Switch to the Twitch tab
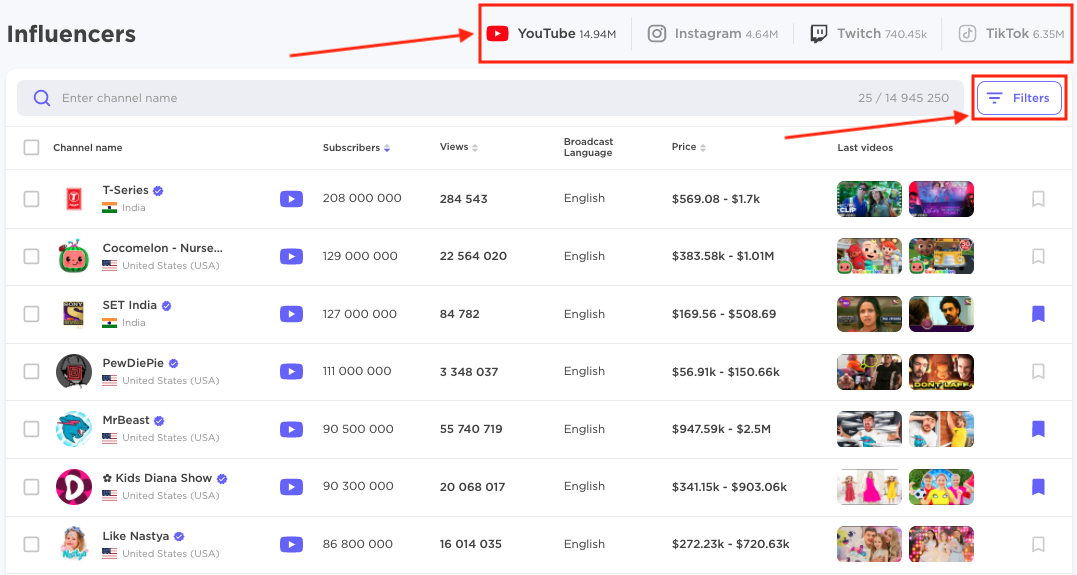The image size is (1077, 575). point(868,34)
